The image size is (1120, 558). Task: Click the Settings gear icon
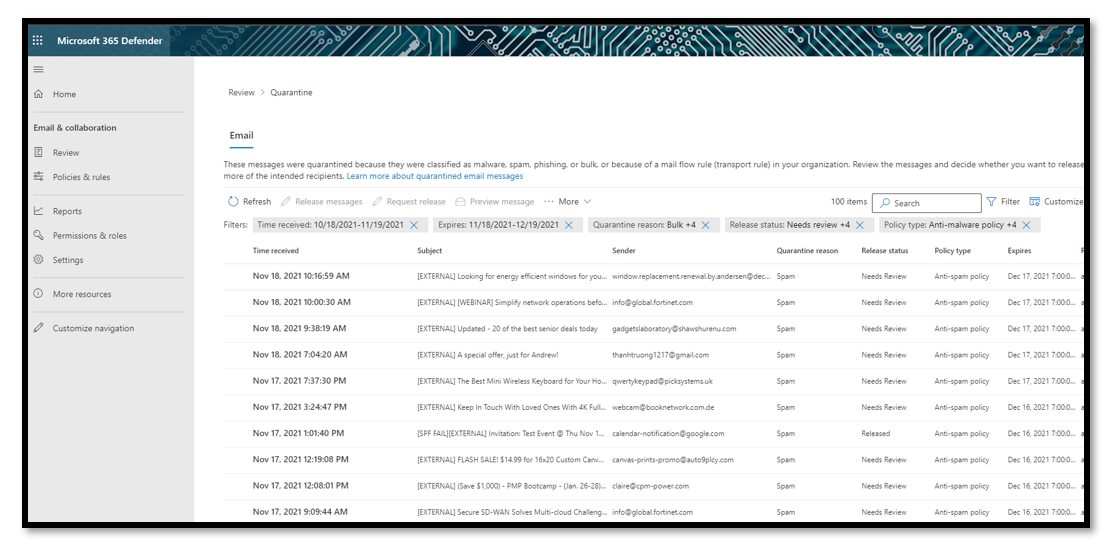coord(39,259)
